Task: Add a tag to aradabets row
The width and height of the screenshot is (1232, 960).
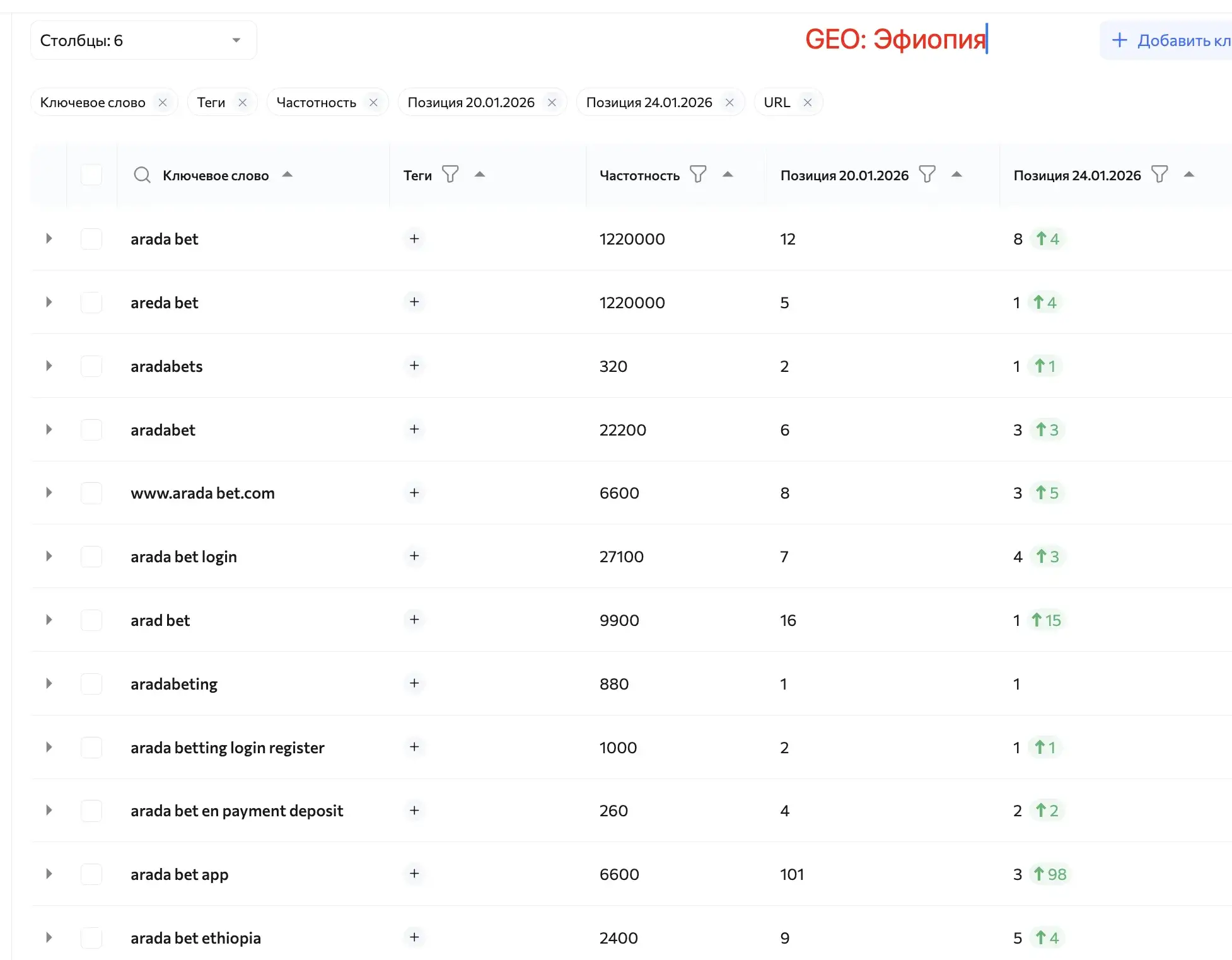Action: pyautogui.click(x=414, y=366)
